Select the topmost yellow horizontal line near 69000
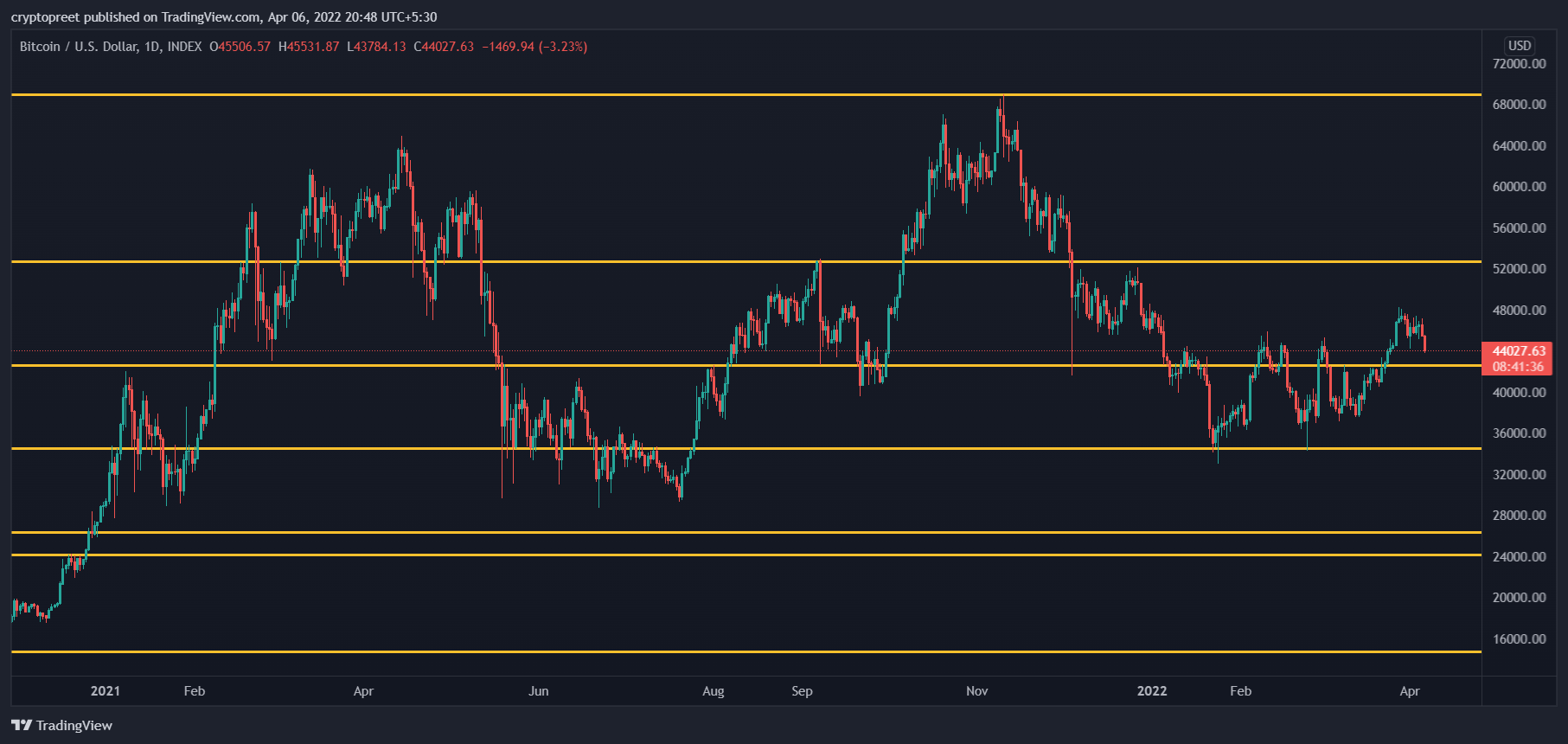Screen dimensions: 1568x744 (746, 94)
